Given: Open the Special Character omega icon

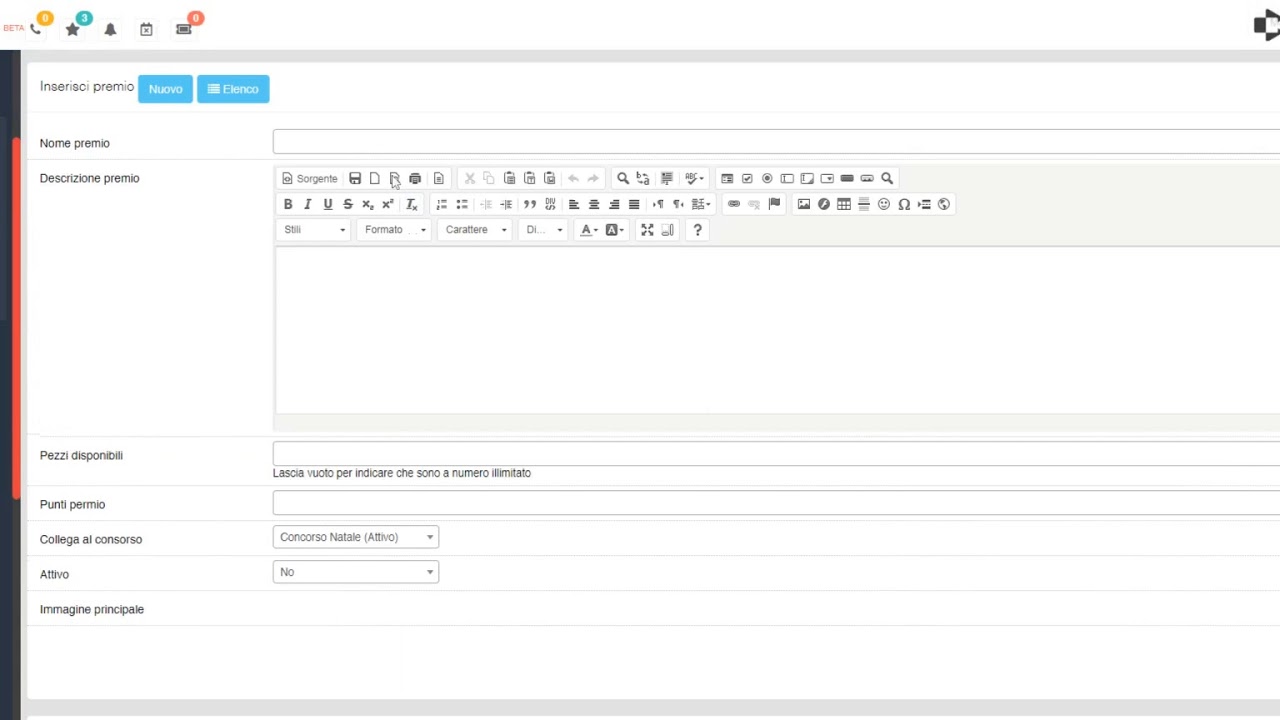Looking at the screenshot, I should coord(904,204).
